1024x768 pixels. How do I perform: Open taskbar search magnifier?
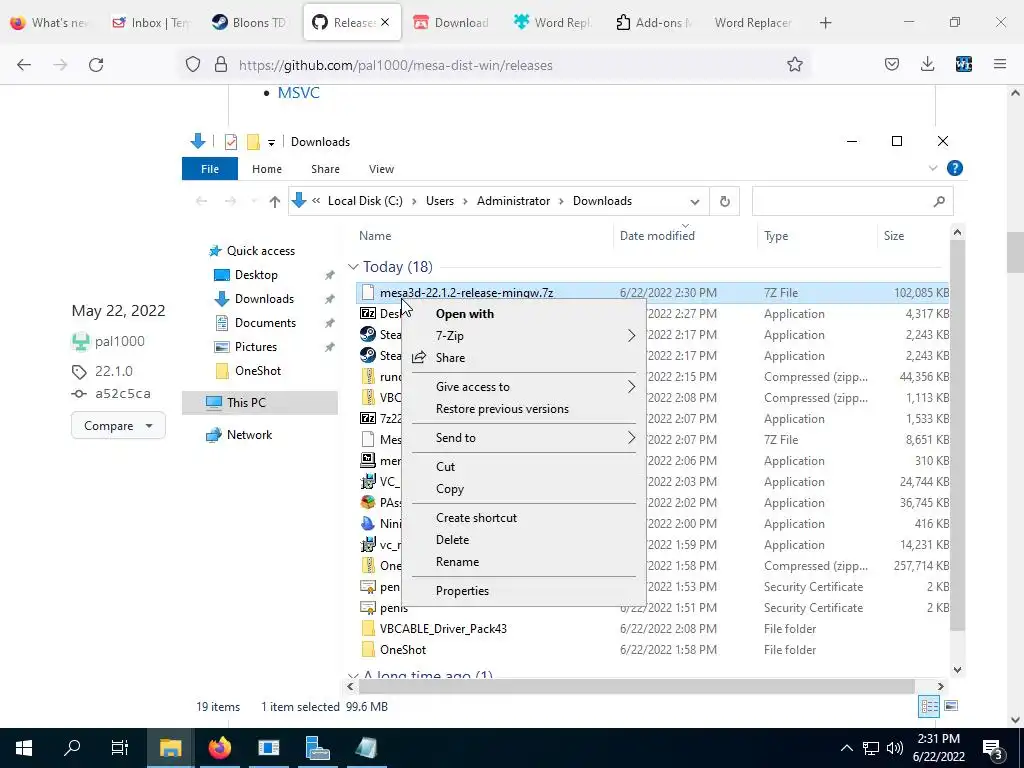tap(72, 748)
